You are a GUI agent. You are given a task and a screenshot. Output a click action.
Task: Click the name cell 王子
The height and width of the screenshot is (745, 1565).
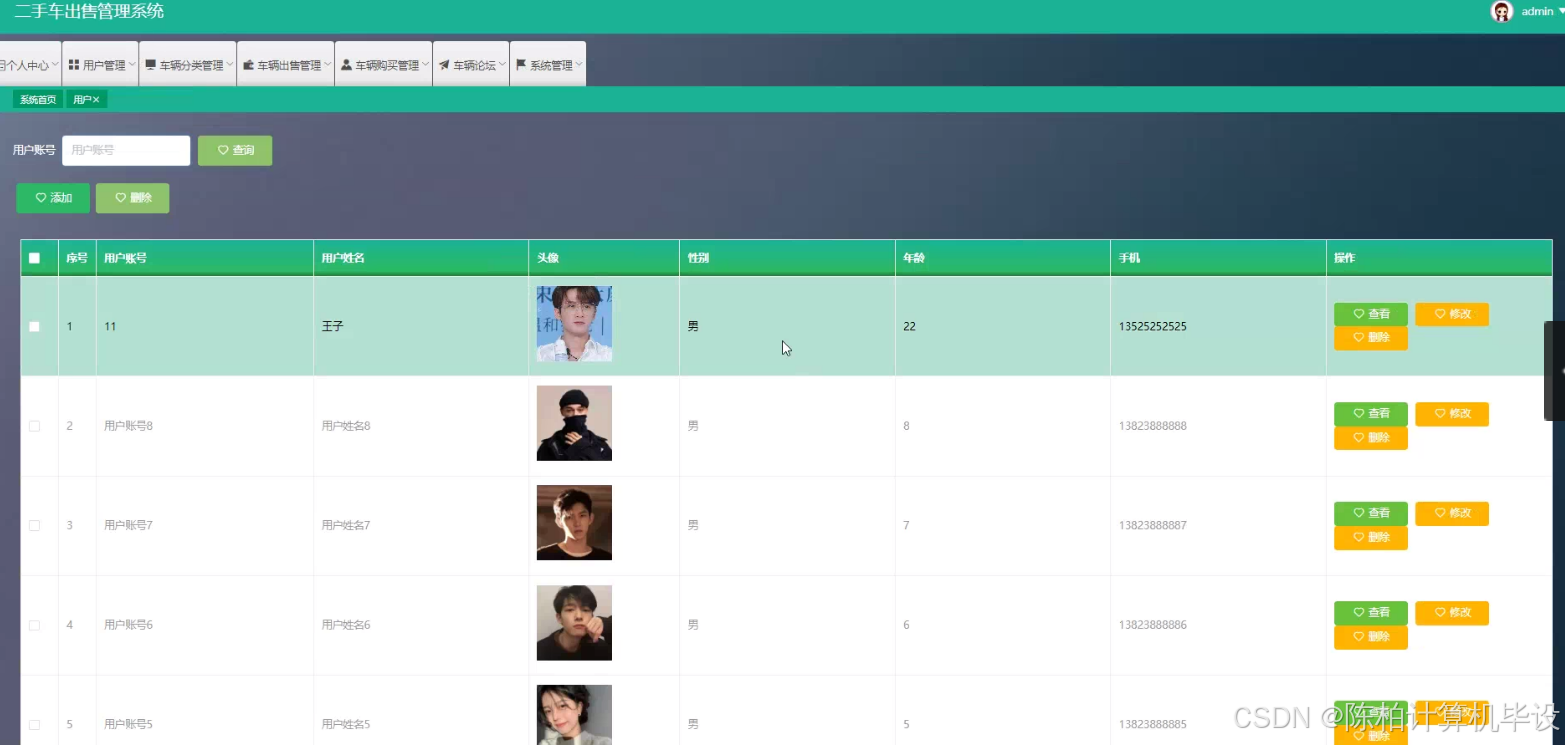coord(332,327)
